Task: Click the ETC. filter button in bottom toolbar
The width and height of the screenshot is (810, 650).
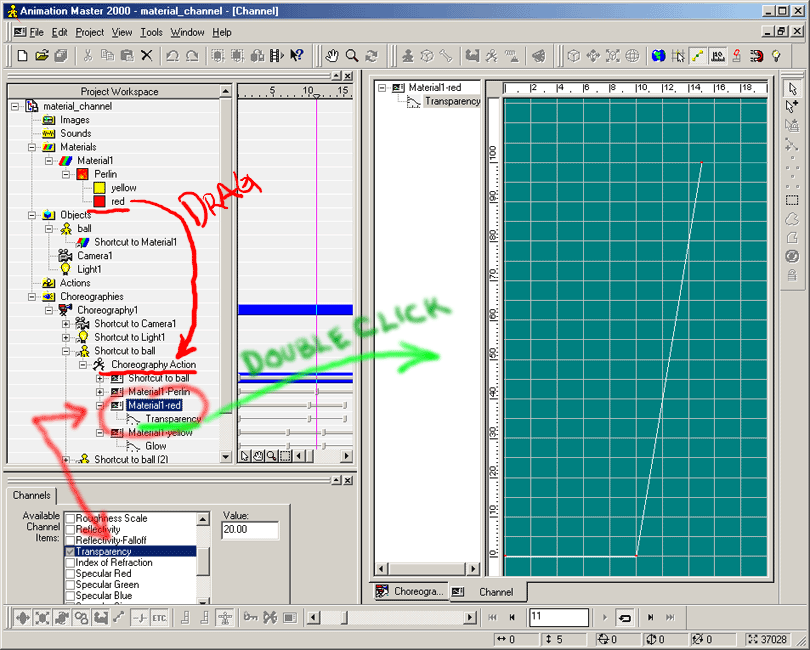Action: coord(159,618)
